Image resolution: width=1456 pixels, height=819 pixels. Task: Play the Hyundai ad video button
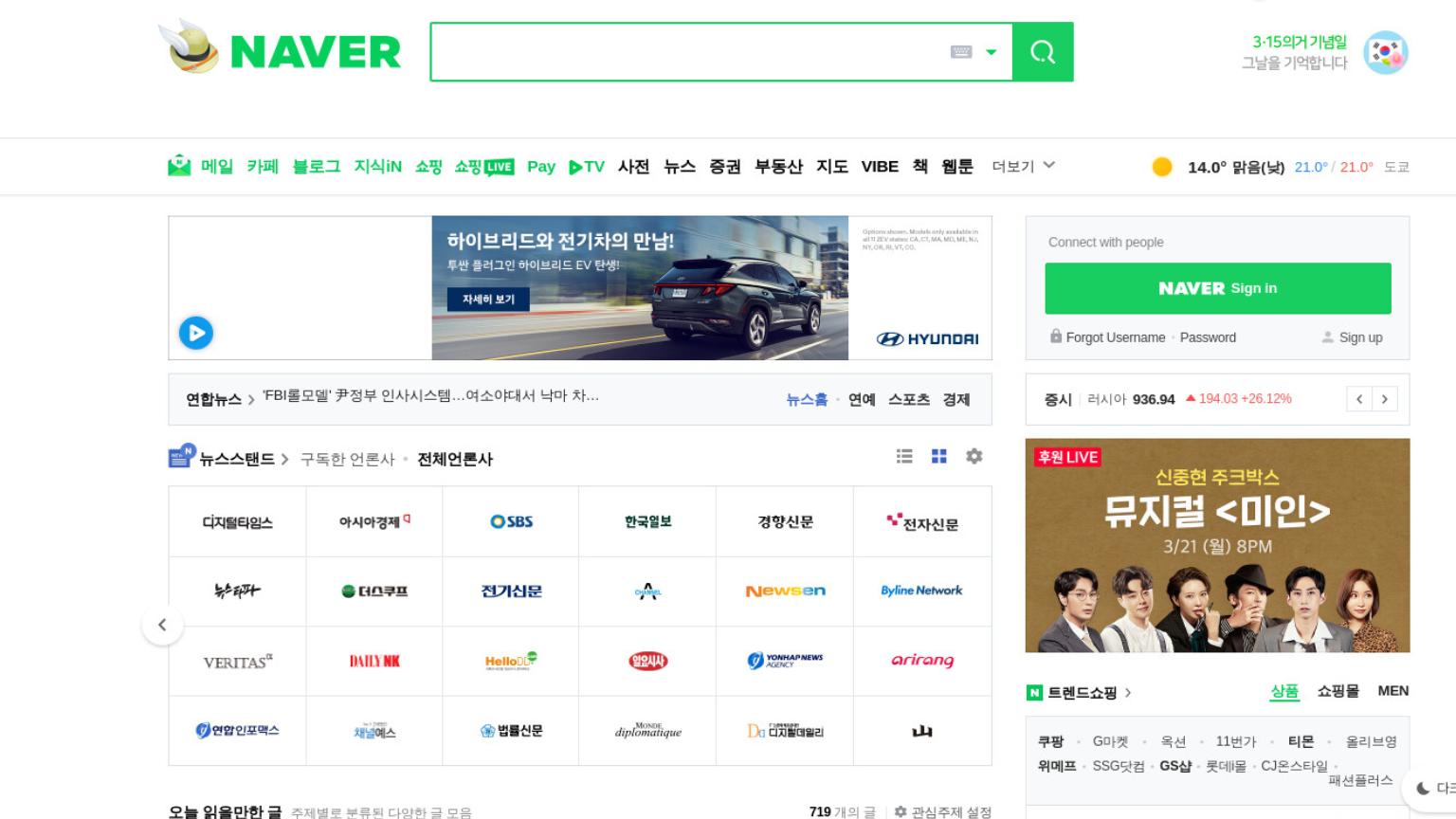point(196,333)
